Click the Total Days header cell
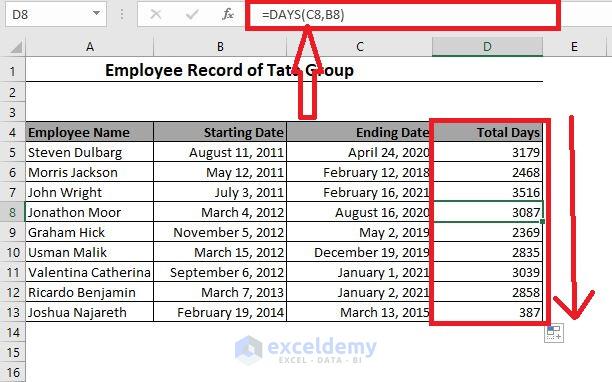The height and width of the screenshot is (382, 612). point(487,132)
